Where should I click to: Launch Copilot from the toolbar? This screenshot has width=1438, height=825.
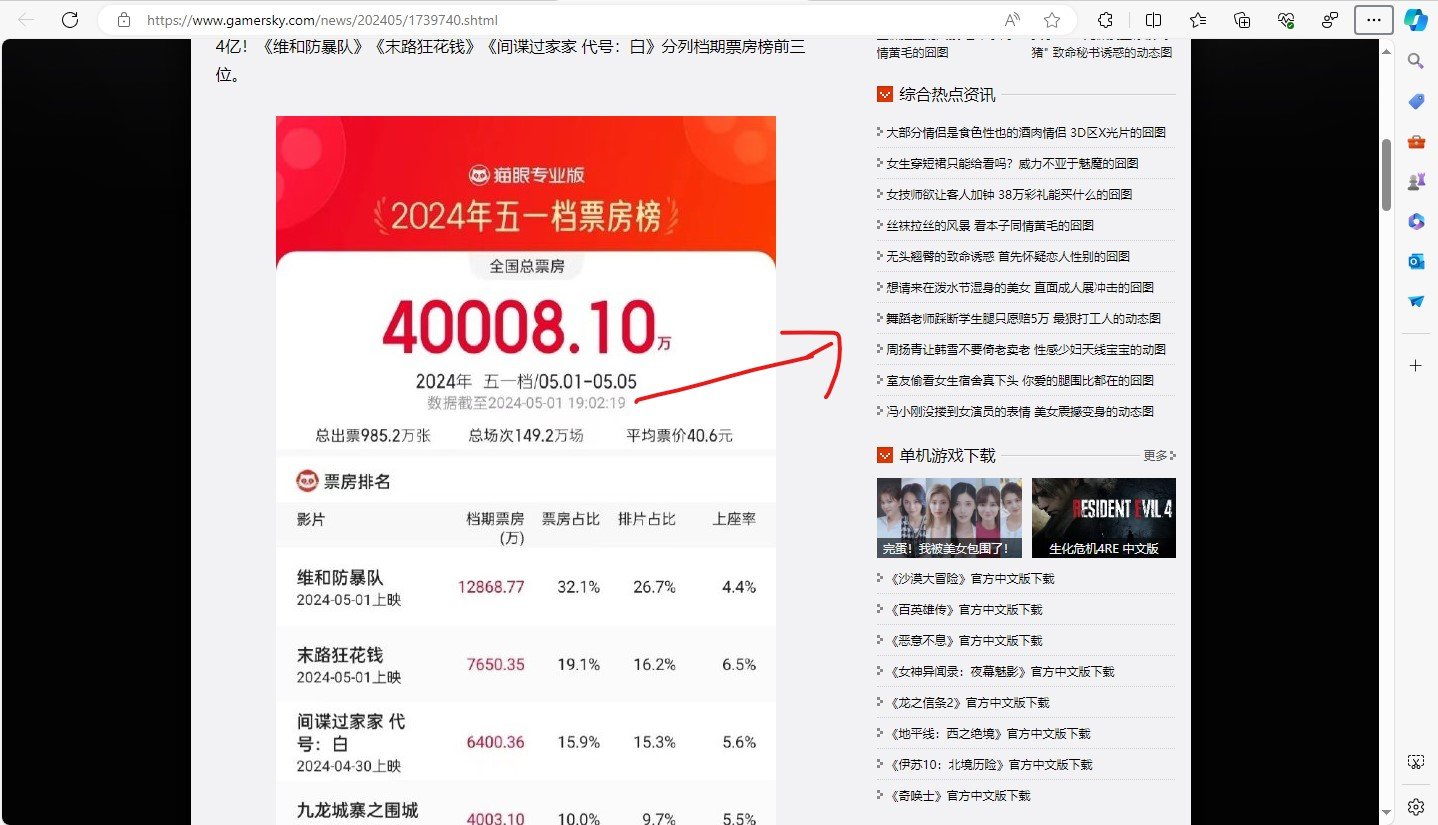(1415, 20)
